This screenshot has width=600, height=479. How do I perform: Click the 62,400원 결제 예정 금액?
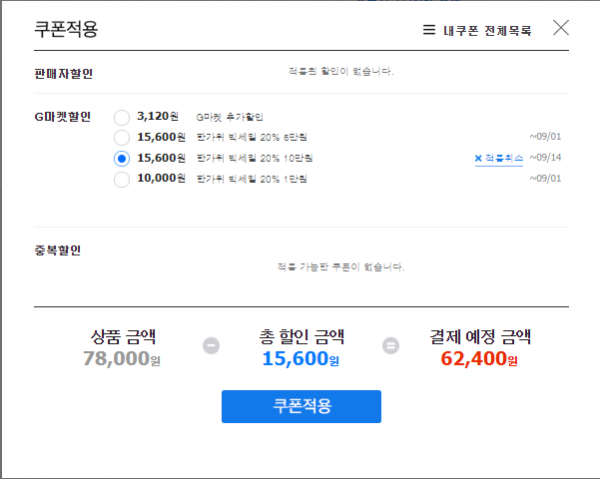click(479, 359)
